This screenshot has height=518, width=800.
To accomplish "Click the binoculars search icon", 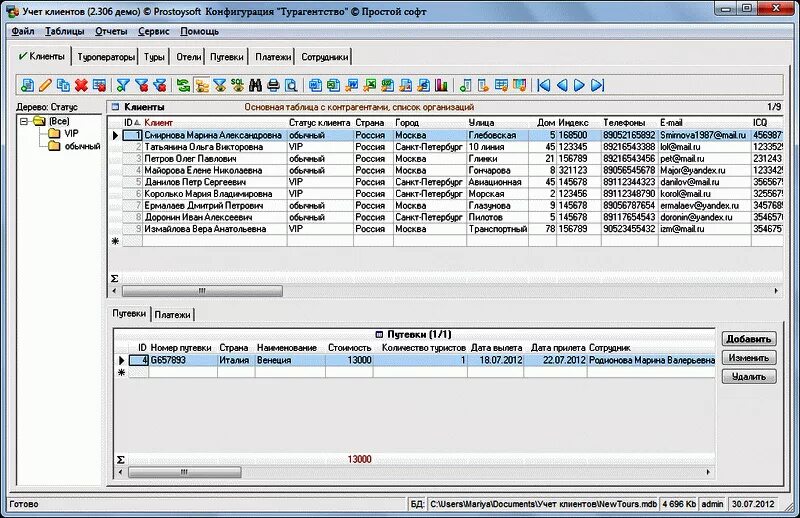I will [x=255, y=85].
